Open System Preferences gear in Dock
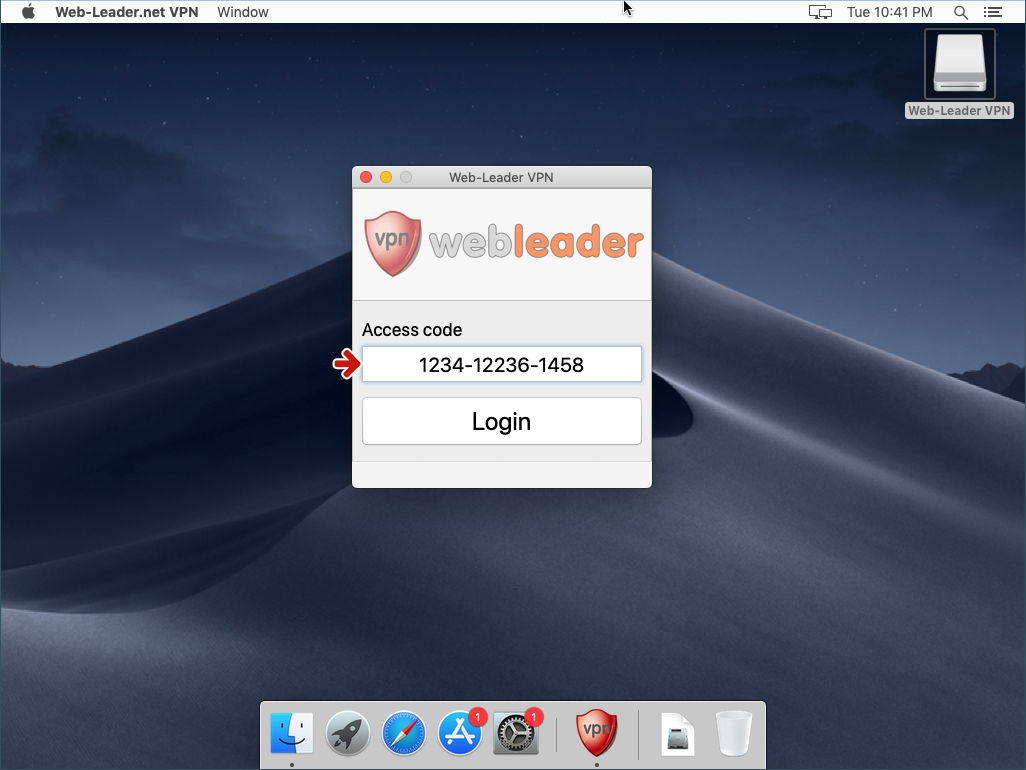 516,733
